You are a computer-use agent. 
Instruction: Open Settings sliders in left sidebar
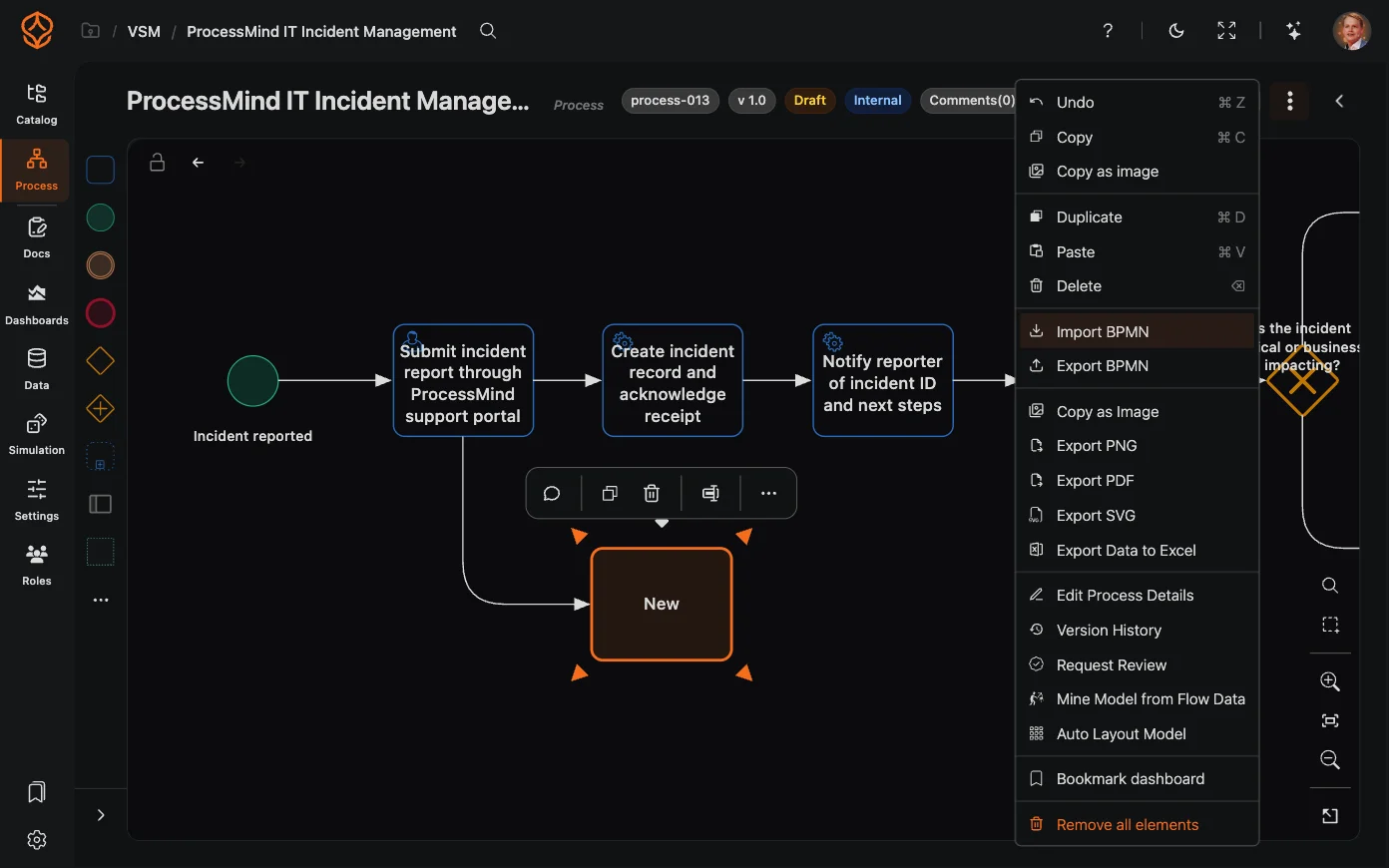pos(37,501)
